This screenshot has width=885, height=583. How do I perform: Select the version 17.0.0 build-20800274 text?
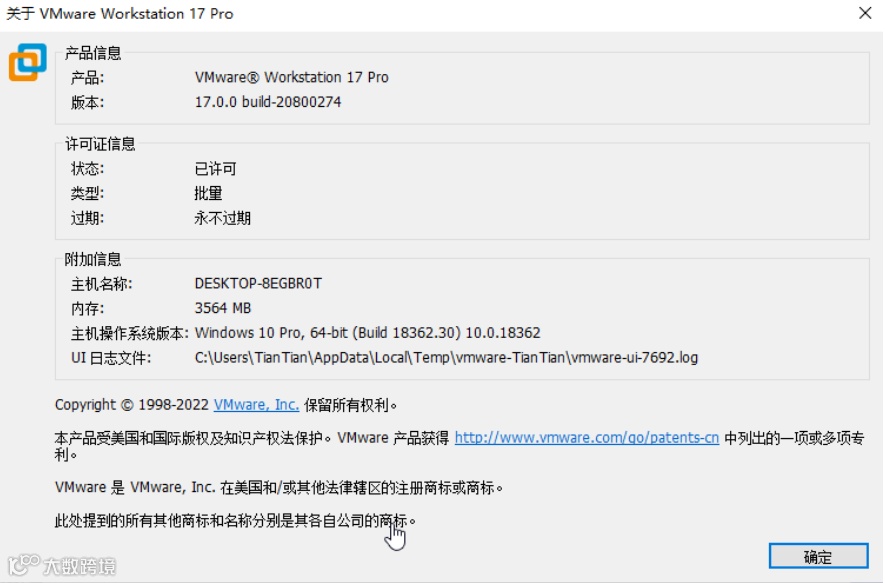[x=268, y=102]
